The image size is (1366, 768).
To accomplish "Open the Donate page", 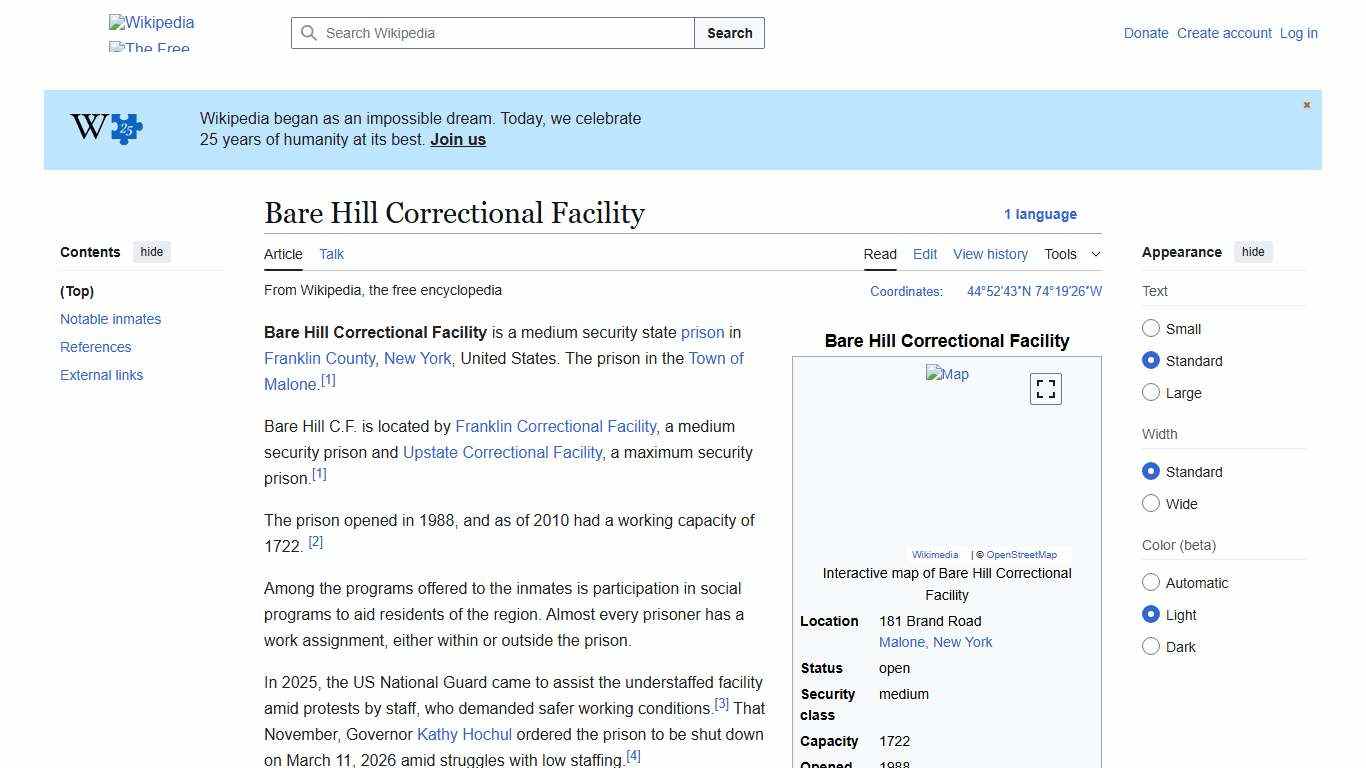I will [1146, 33].
